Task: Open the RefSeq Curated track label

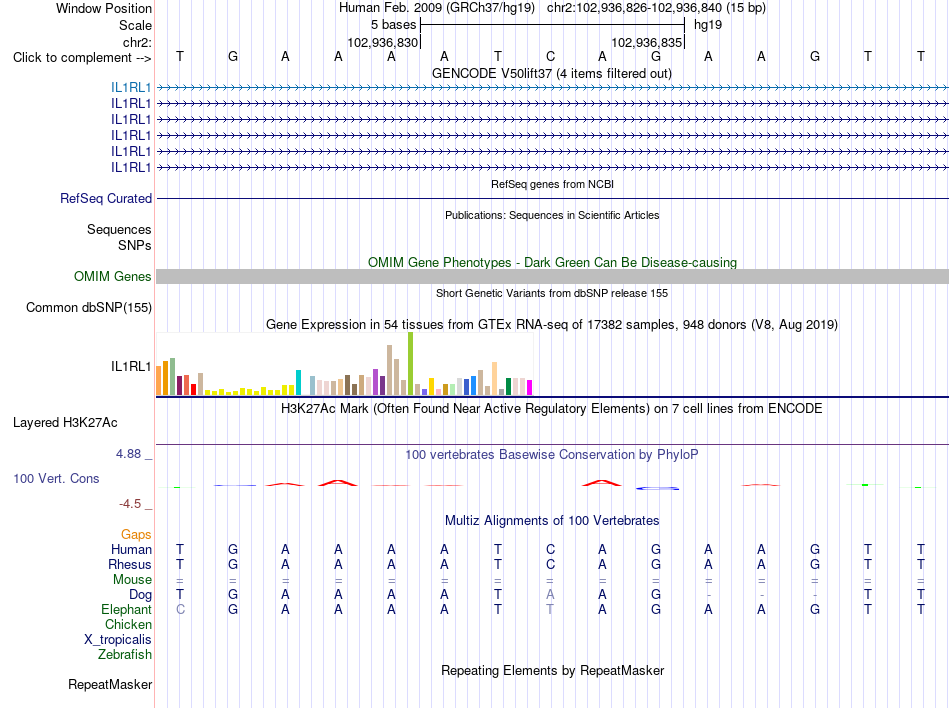Action: click(x=106, y=199)
